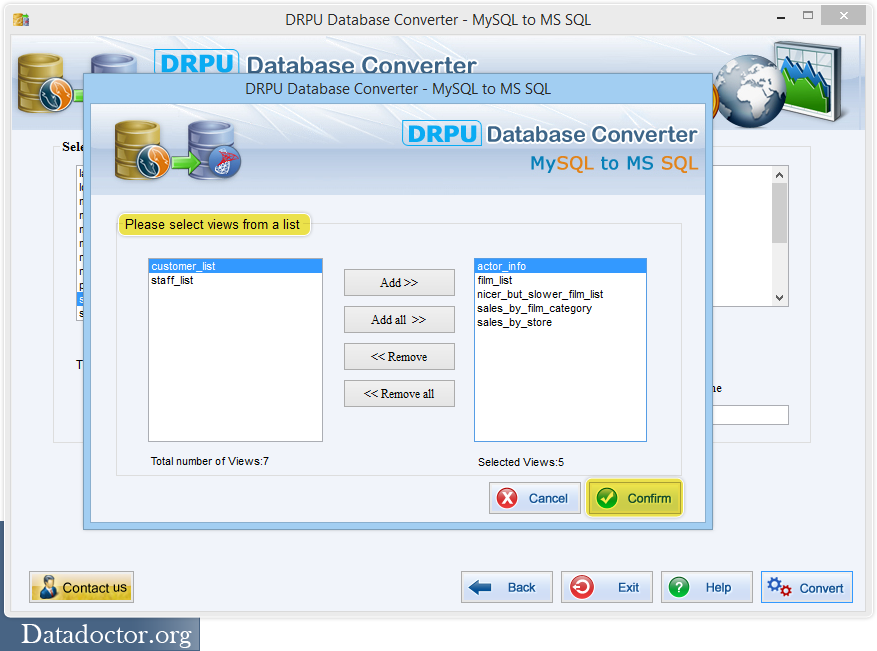877x651 pixels.
Task: Click the chart icon in main window banner
Action: (x=810, y=80)
